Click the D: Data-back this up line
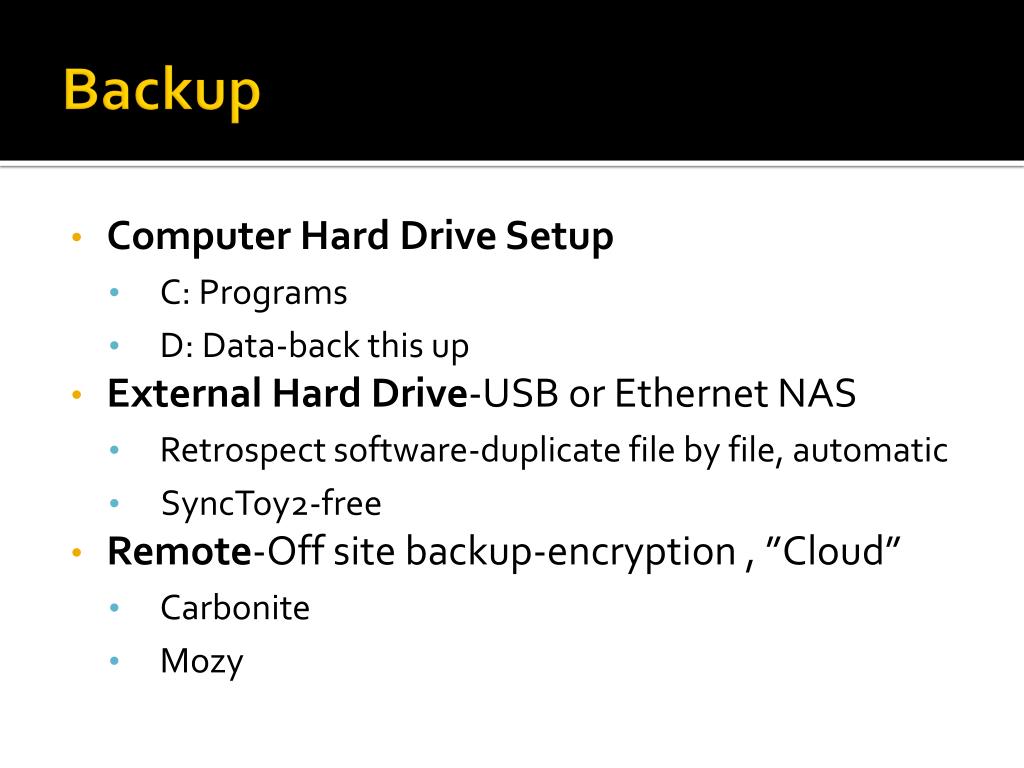The image size is (1024, 768). tap(314, 346)
